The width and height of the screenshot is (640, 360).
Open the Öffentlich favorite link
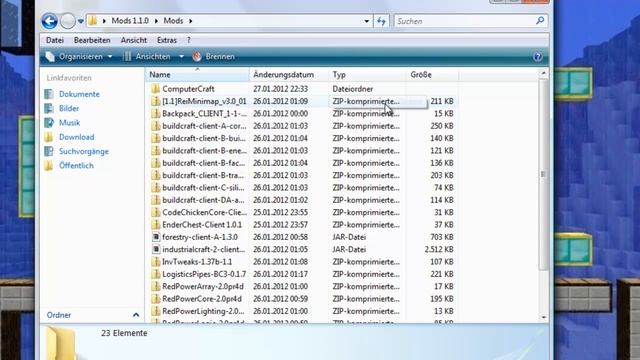pyautogui.click(x=76, y=165)
